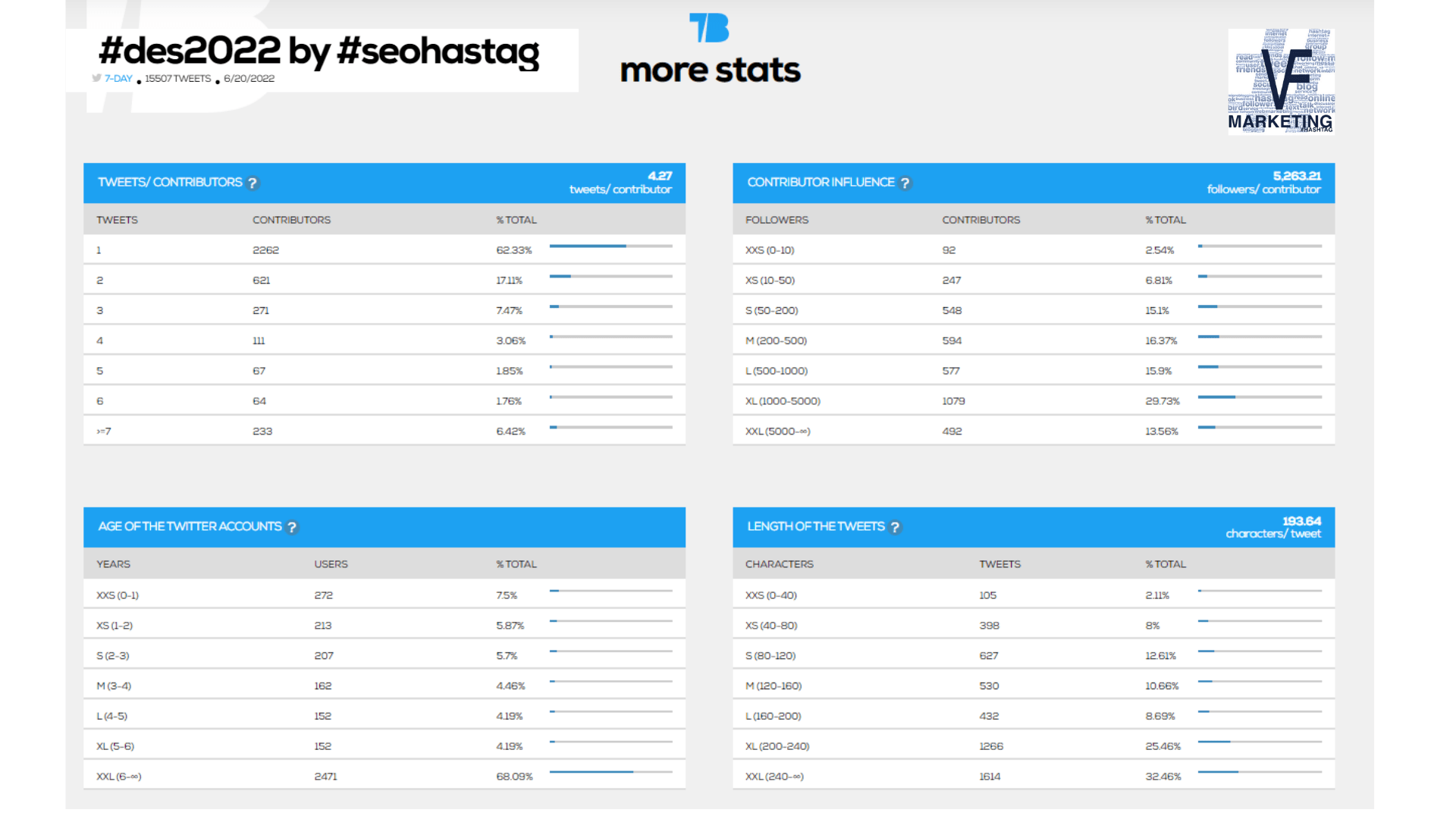Select the XL (200-240) characters row label
This screenshot has width=1456, height=819.
point(777,747)
